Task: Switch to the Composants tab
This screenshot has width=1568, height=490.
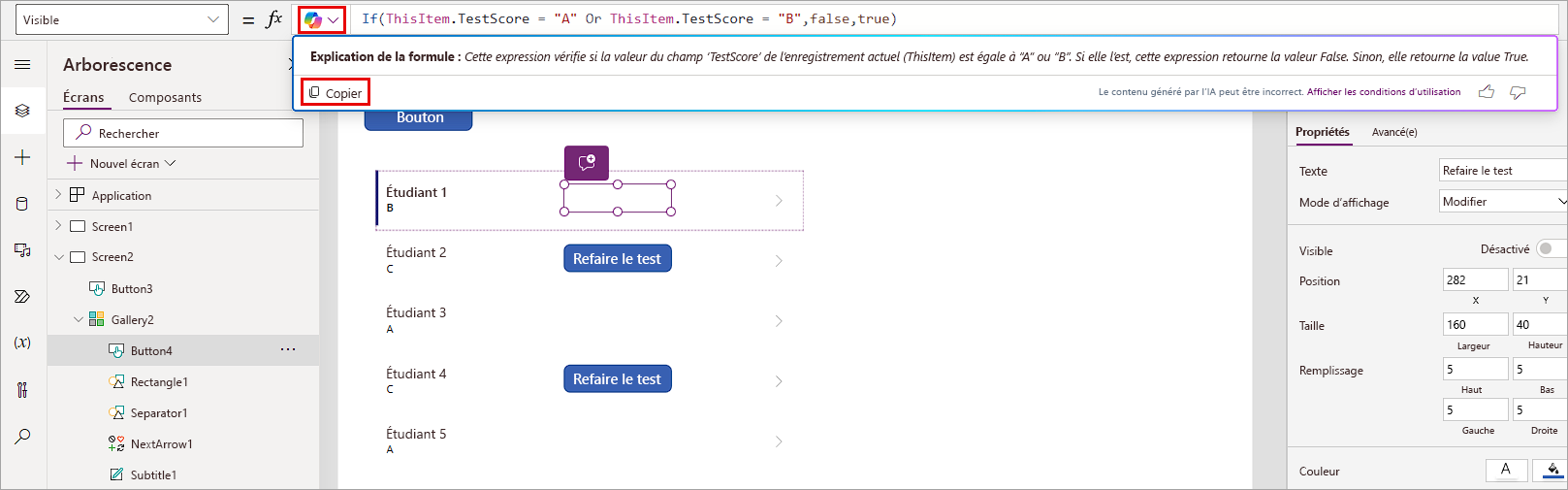Action: (x=165, y=97)
